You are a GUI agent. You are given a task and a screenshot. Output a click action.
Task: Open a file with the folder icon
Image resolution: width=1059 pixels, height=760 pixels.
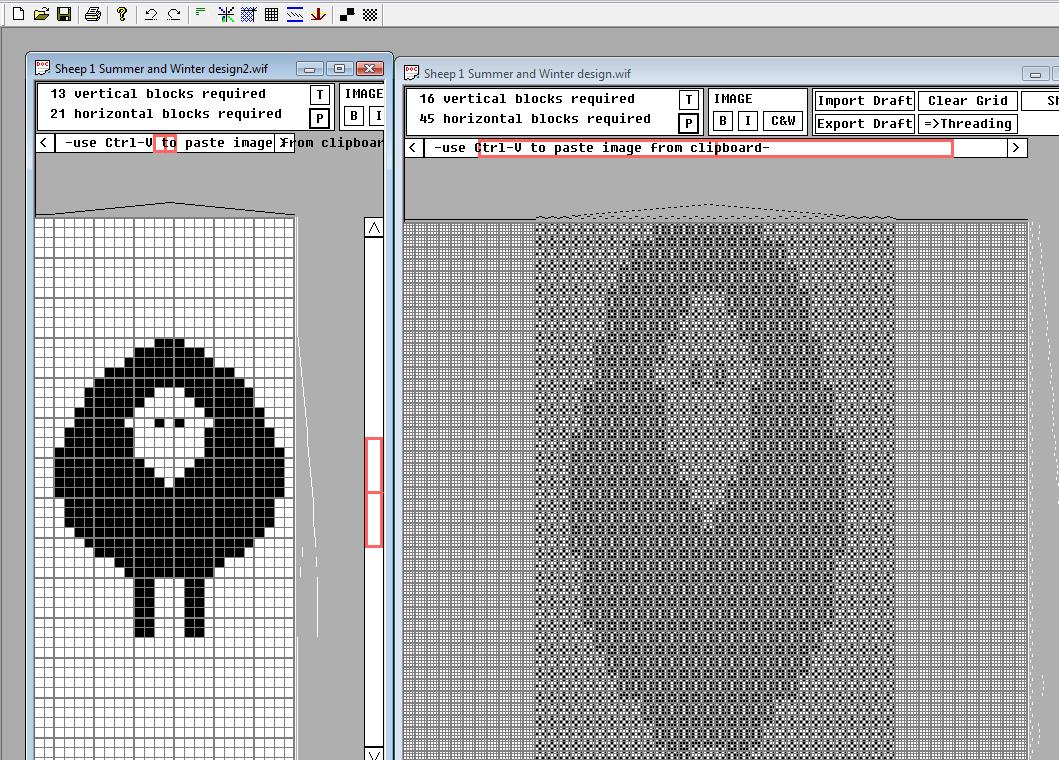pyautogui.click(x=41, y=14)
